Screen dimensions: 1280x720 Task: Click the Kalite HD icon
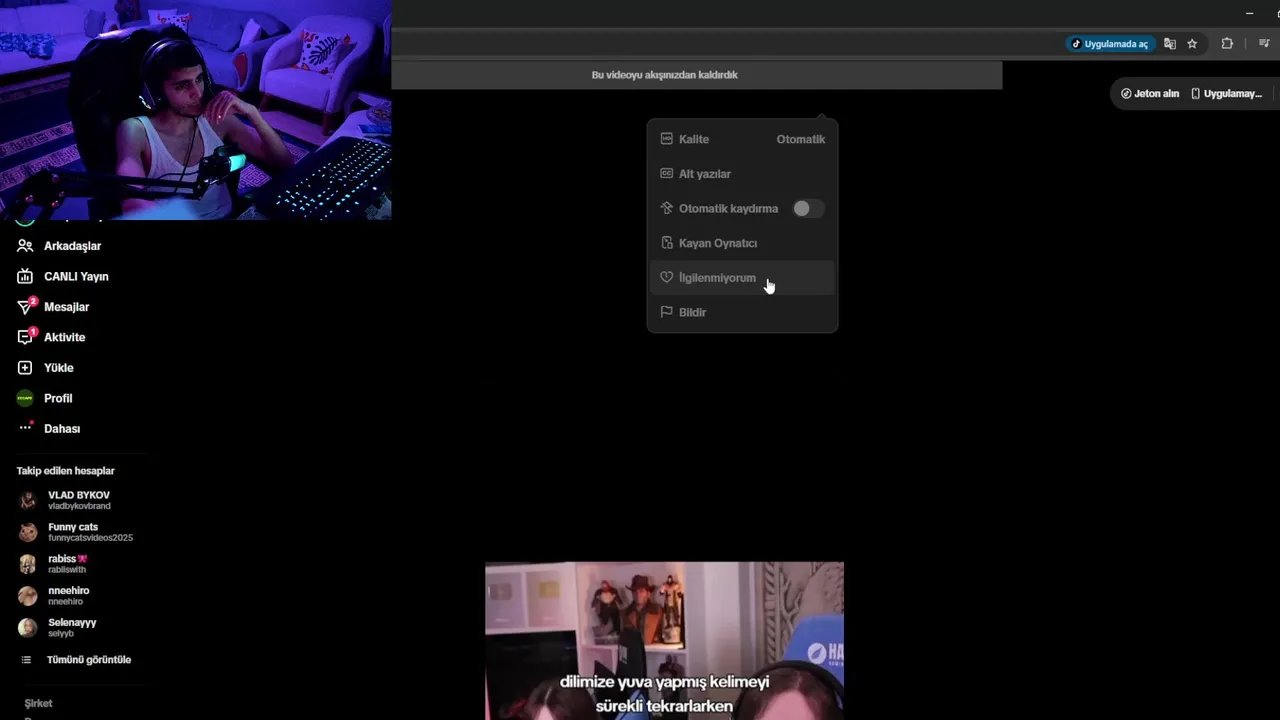(x=666, y=139)
